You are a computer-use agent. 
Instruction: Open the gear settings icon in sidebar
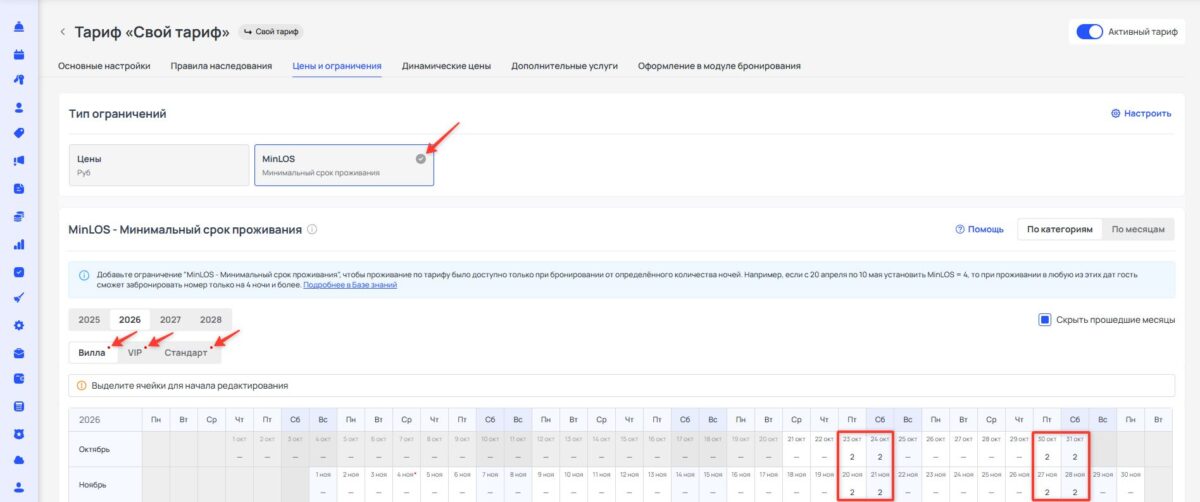pyautogui.click(x=19, y=325)
